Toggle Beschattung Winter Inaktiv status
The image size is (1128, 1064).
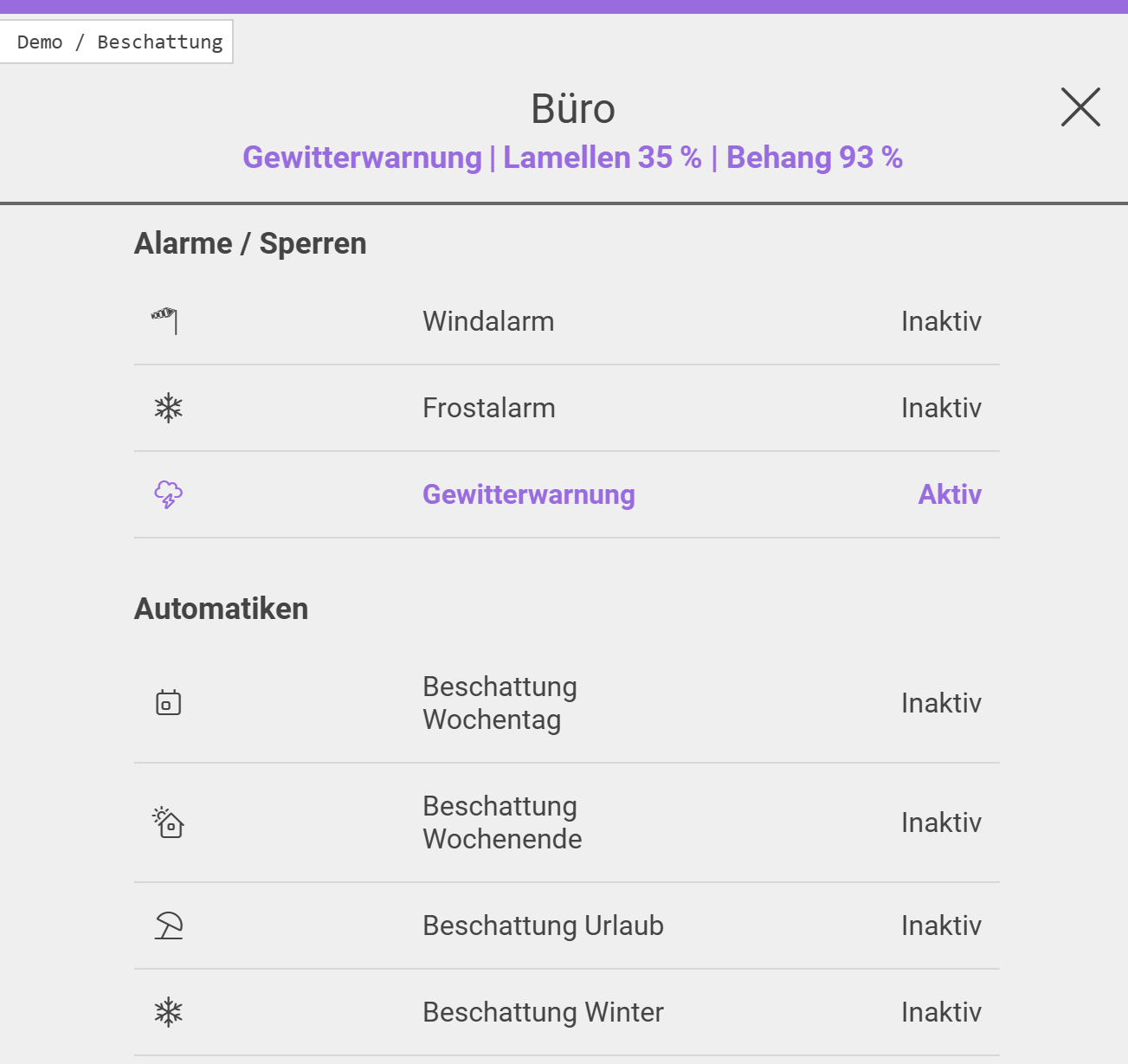[x=941, y=1012]
